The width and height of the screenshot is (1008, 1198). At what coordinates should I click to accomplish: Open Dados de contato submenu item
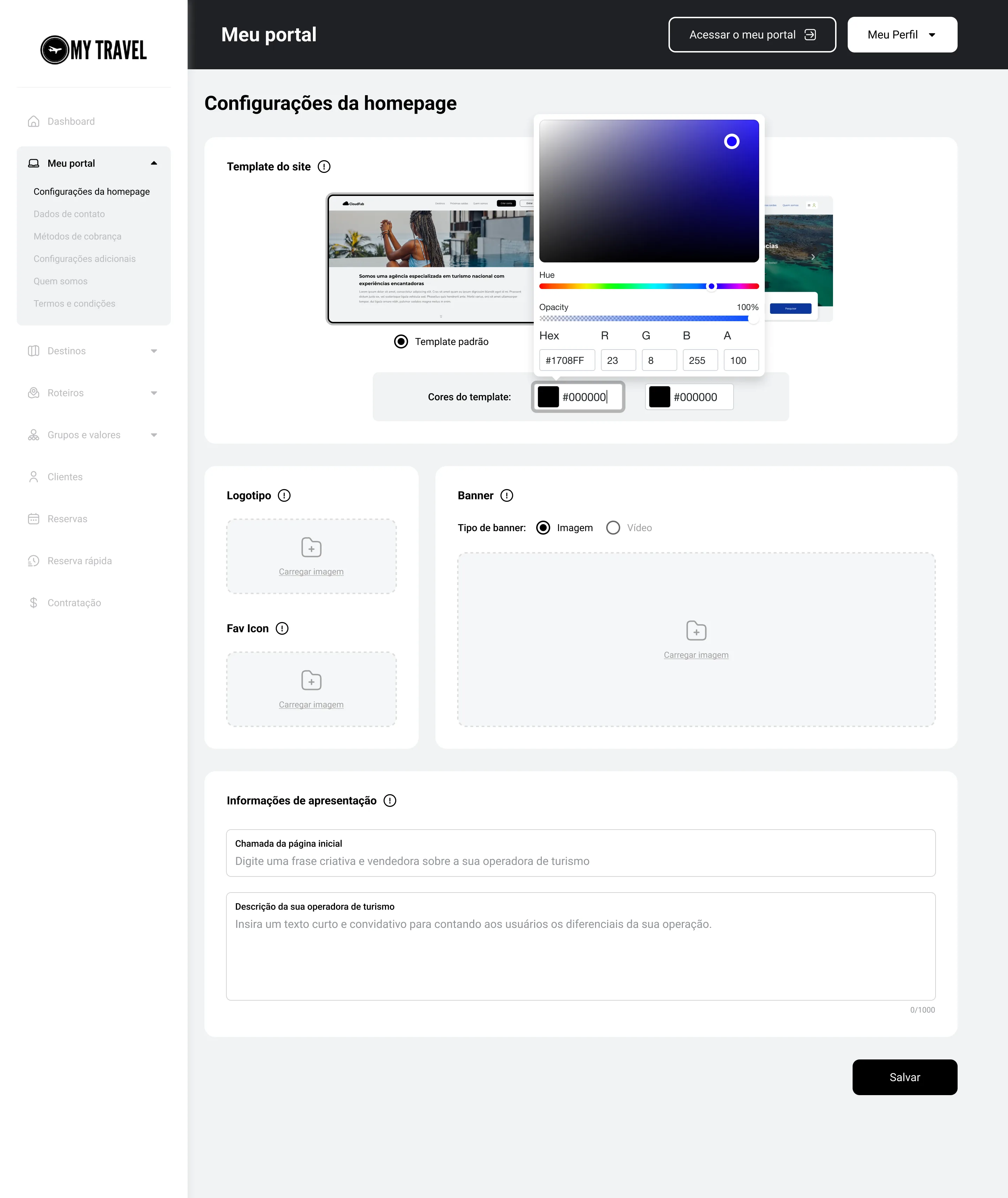click(x=69, y=214)
